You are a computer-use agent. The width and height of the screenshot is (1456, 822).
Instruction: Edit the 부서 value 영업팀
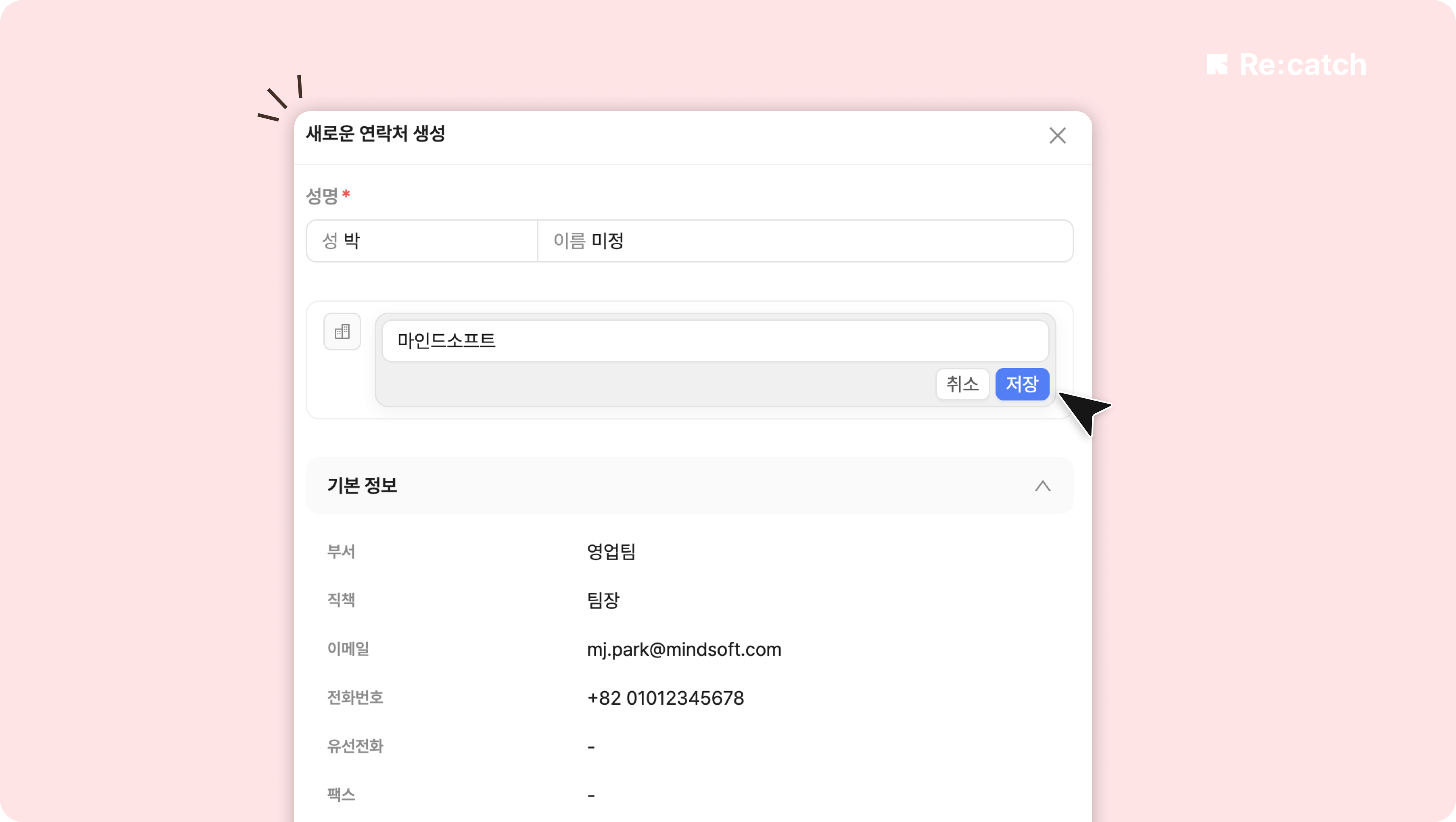point(612,551)
